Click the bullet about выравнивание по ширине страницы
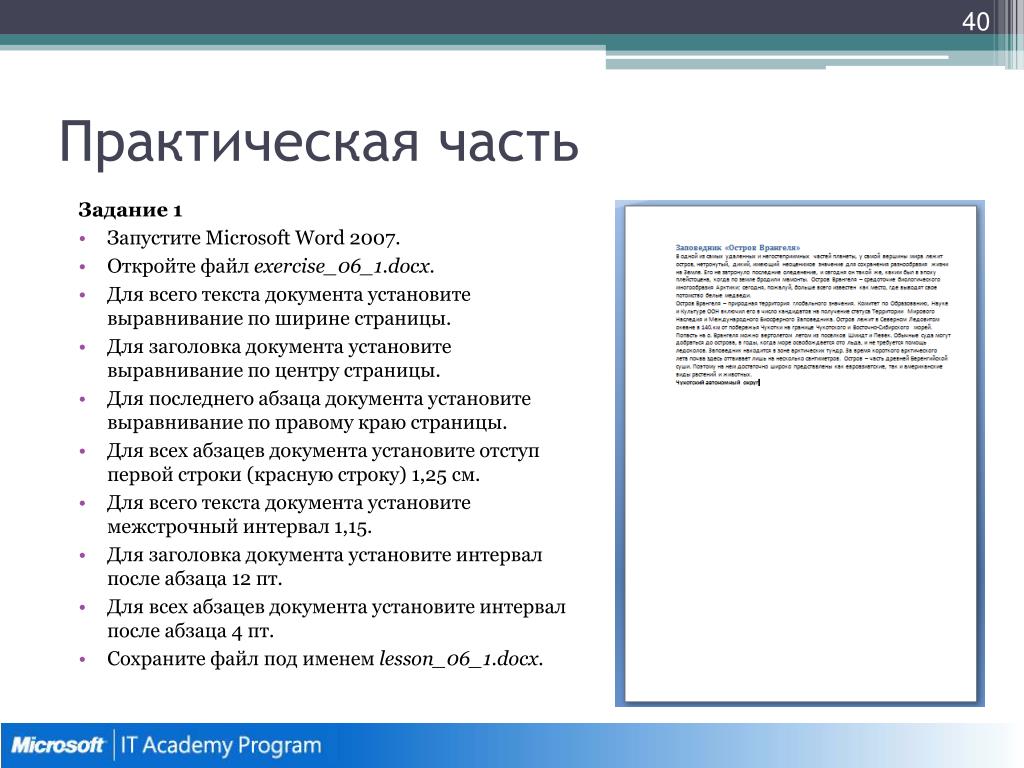The height and width of the screenshot is (768, 1024). click(x=289, y=306)
